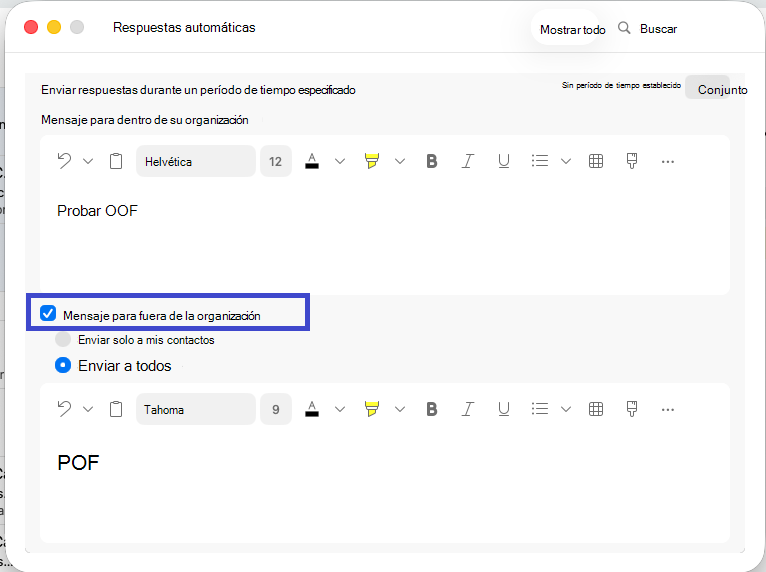The width and height of the screenshot is (766, 572).
Task: Apply bulleted list in Helvética toolbar
Action: pos(540,161)
